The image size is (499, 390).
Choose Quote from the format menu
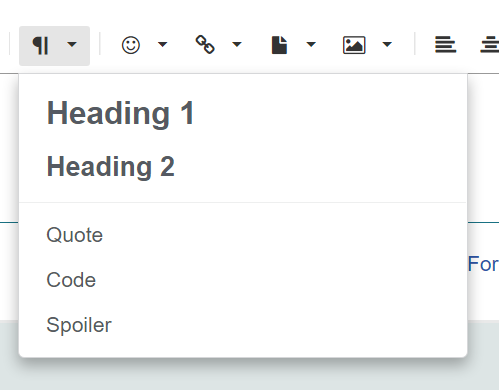pyautogui.click(x=74, y=235)
